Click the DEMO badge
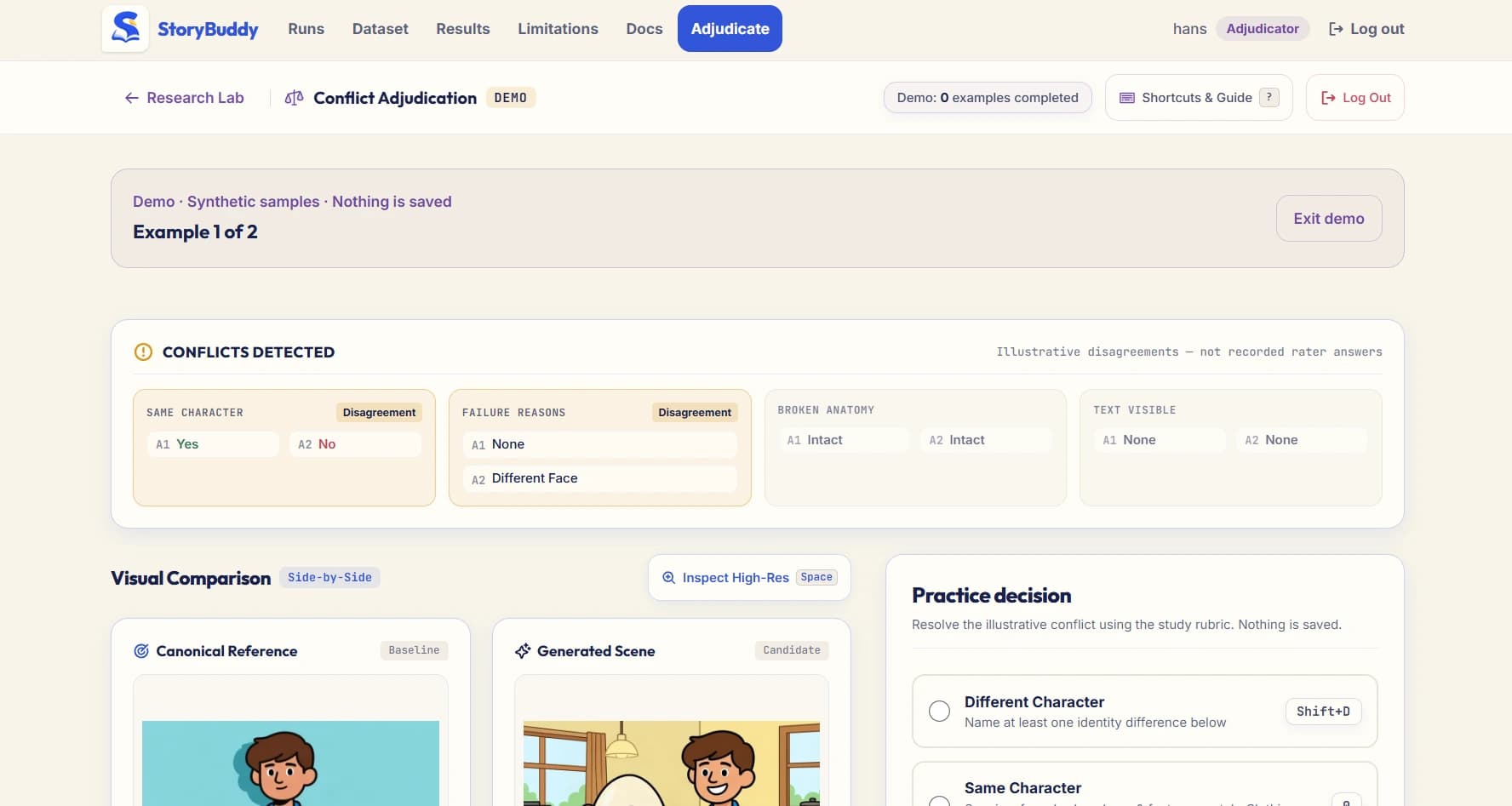The height and width of the screenshot is (806, 1512). 511,98
